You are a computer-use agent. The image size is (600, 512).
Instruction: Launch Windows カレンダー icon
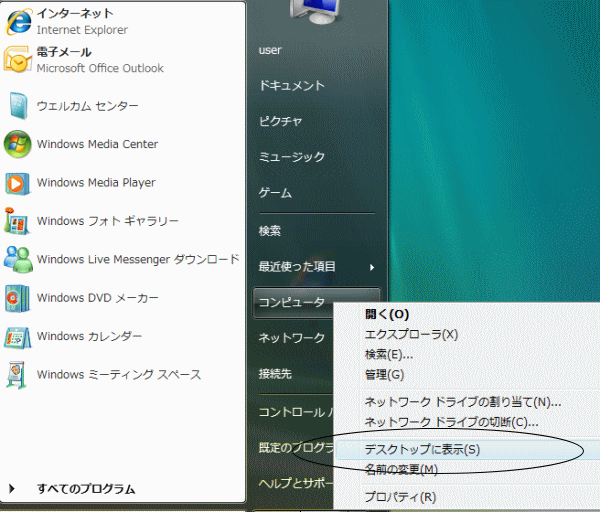point(17,337)
